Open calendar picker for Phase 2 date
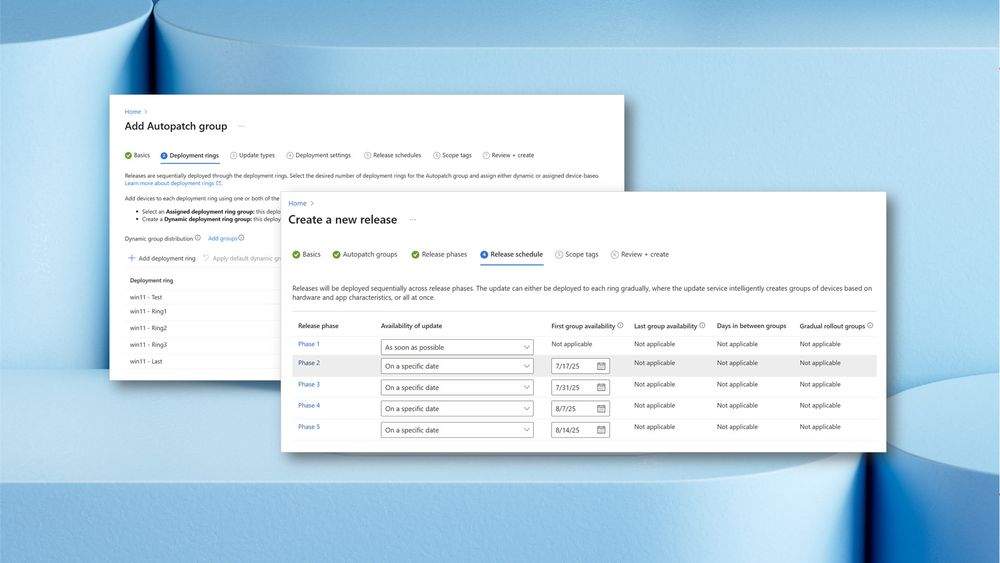1000x563 pixels. [601, 366]
